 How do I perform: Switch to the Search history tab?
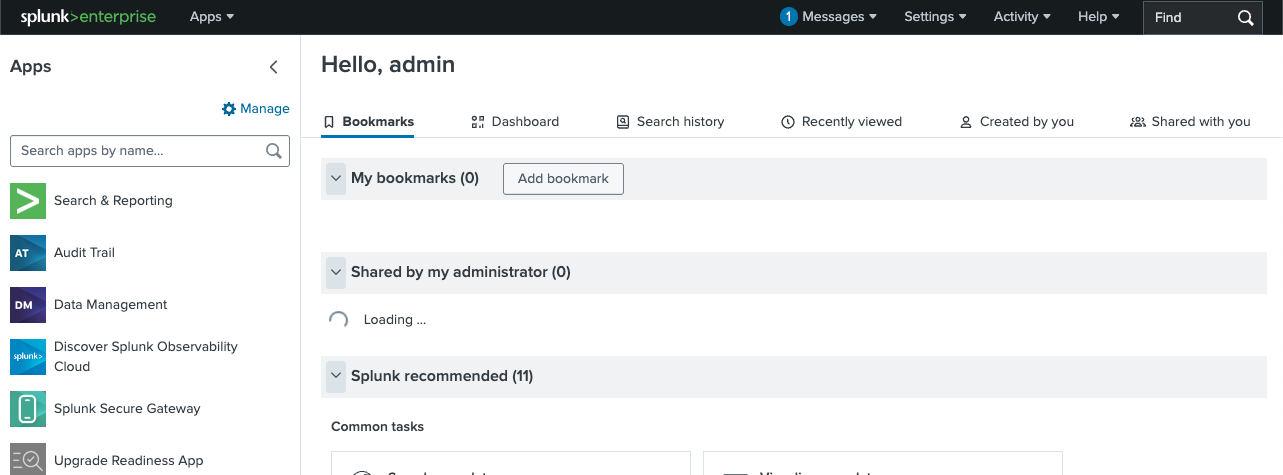(x=670, y=122)
